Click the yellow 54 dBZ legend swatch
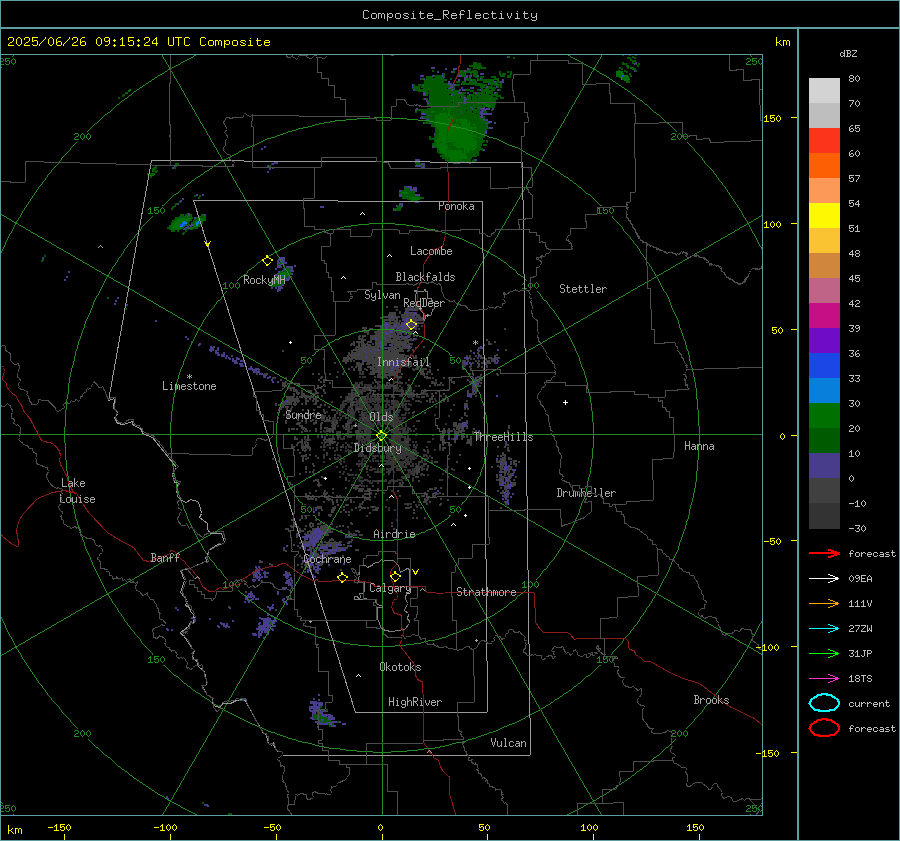 (x=824, y=215)
